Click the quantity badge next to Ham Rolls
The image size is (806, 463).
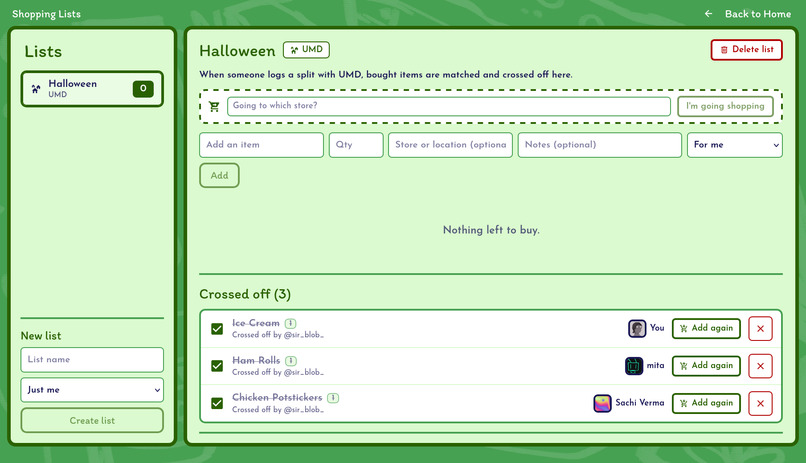[x=291, y=361]
